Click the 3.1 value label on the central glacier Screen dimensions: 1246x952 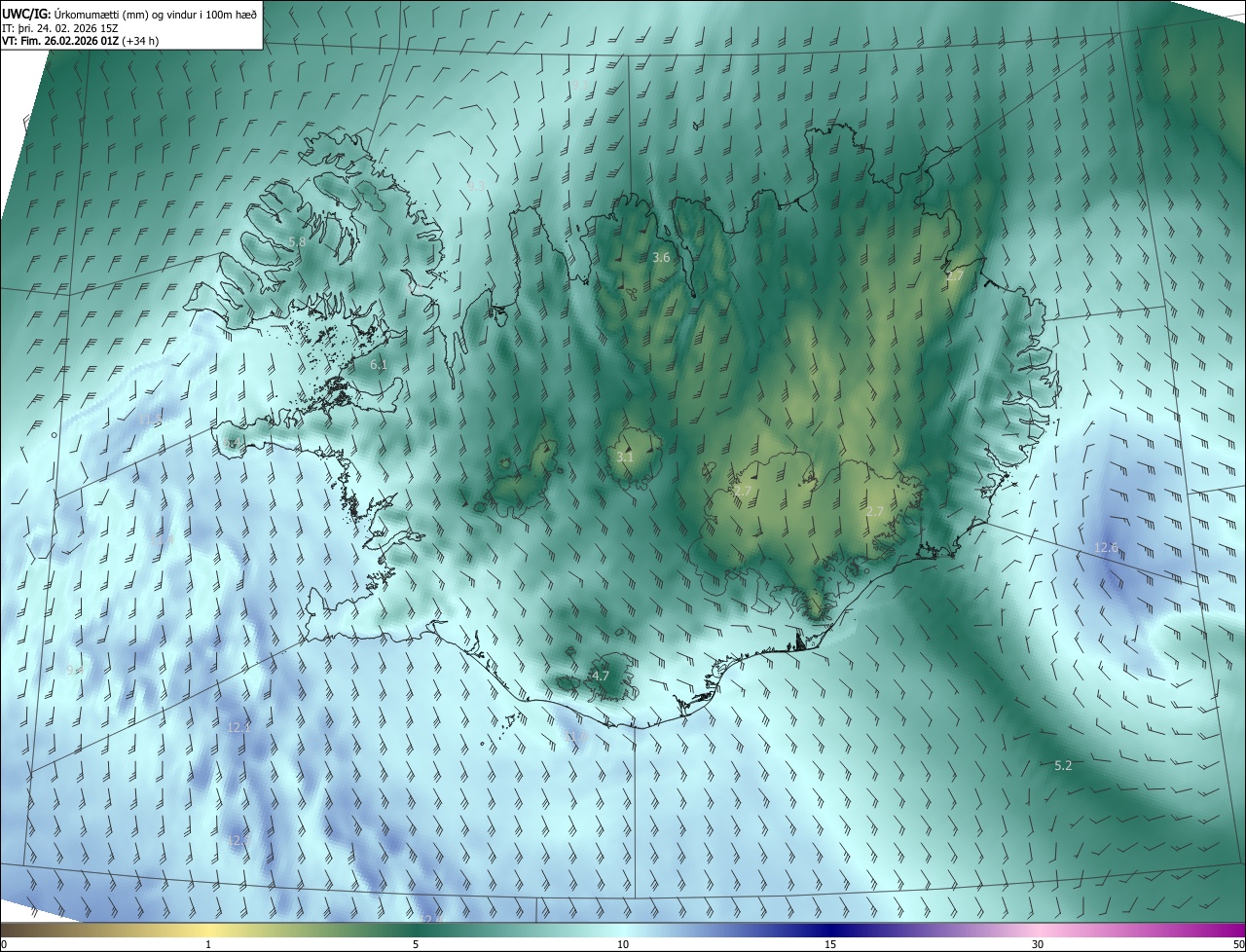pyautogui.click(x=625, y=456)
